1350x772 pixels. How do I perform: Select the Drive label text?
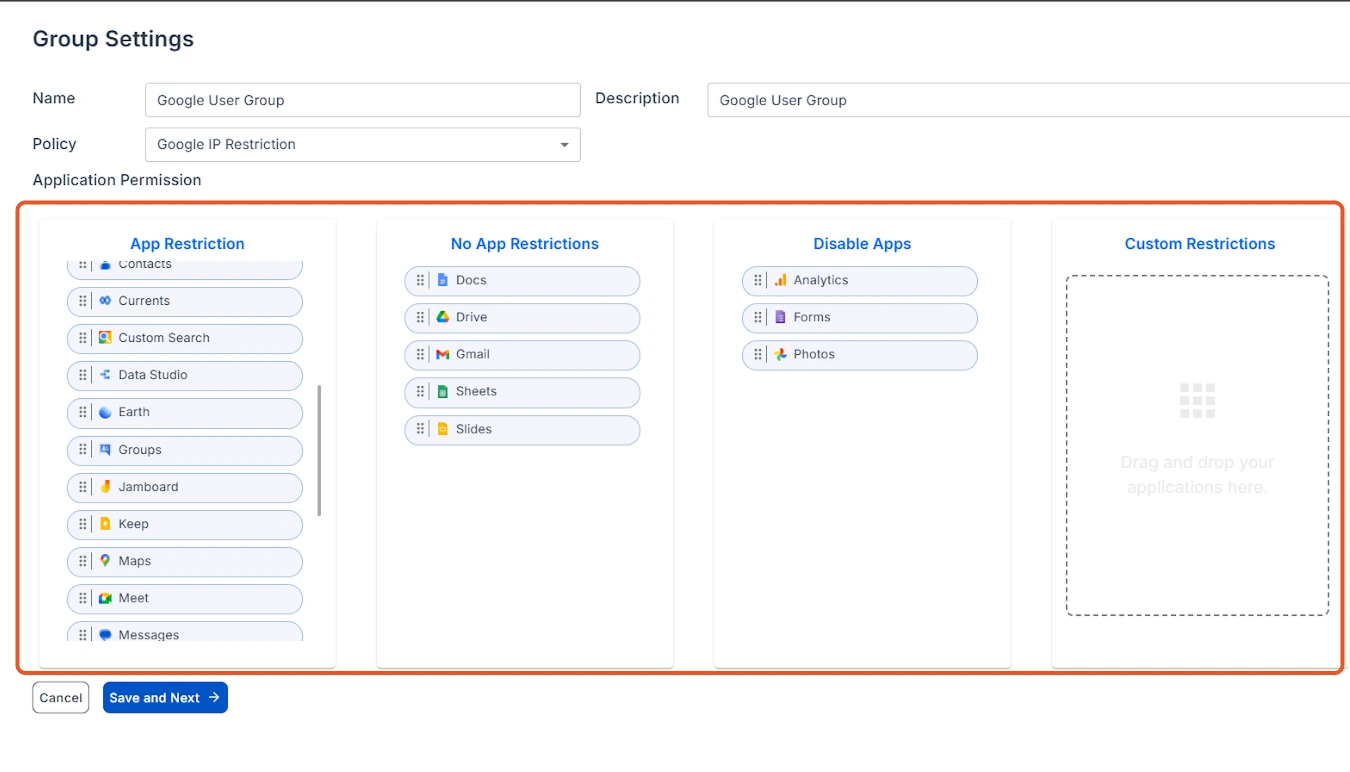472,317
